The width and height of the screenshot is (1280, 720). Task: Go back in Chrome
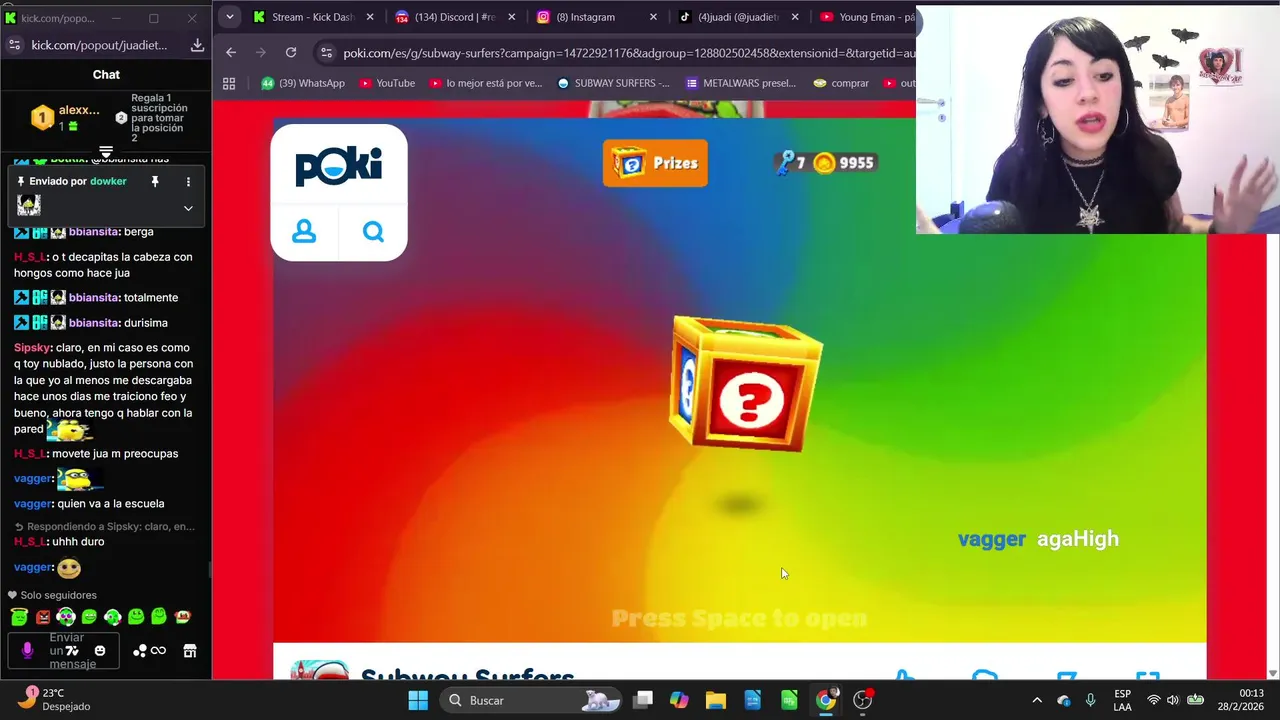click(231, 52)
